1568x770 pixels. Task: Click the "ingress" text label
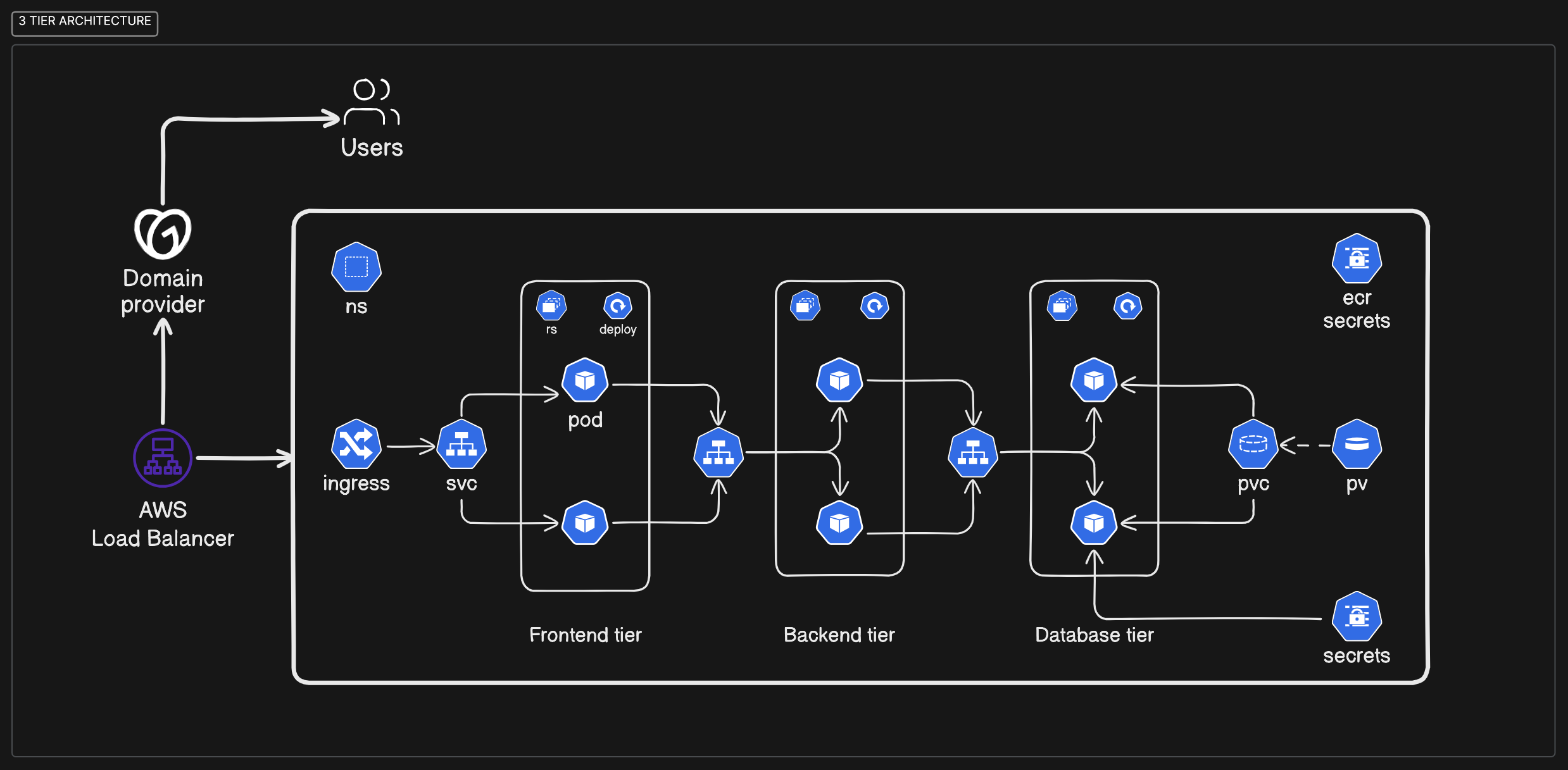point(356,483)
